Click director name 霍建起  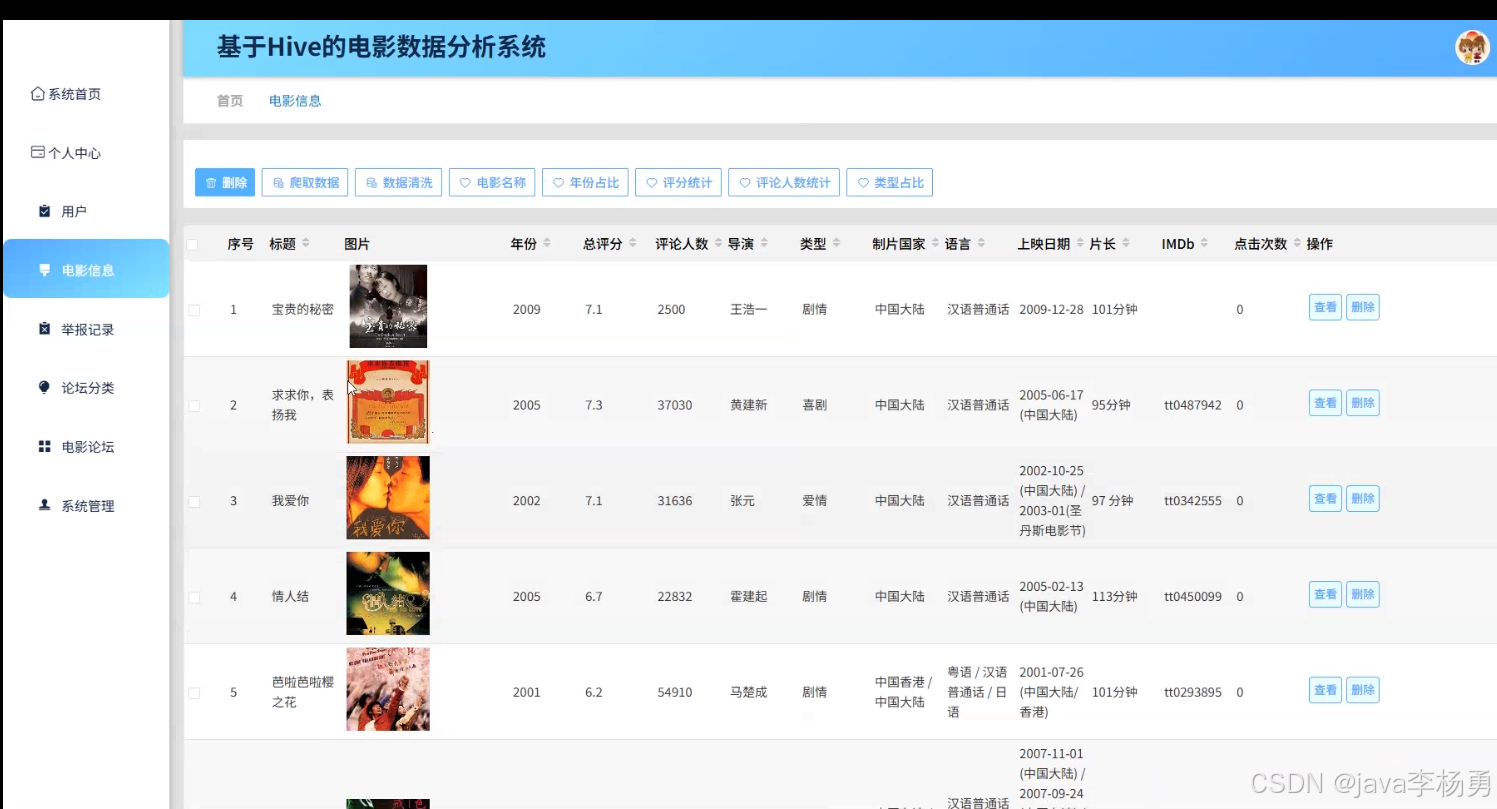[x=749, y=597]
